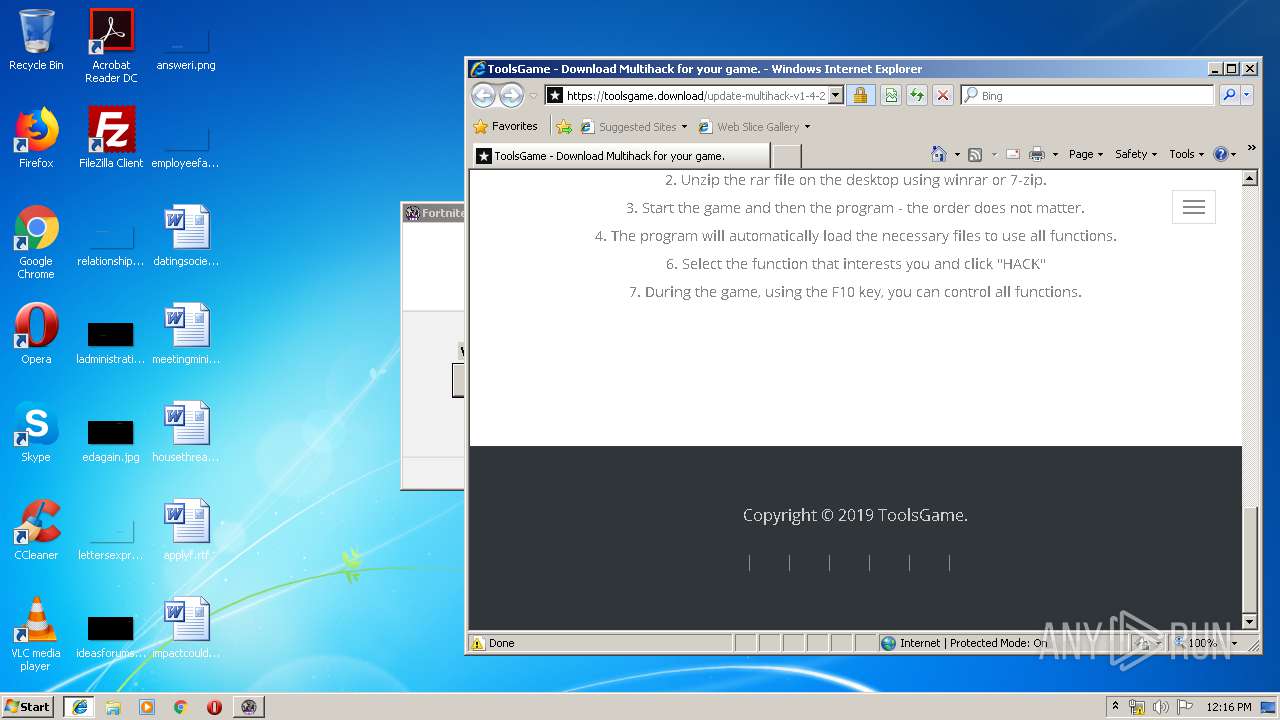
Task: Show more command bar items chevron
Action: point(1251,148)
